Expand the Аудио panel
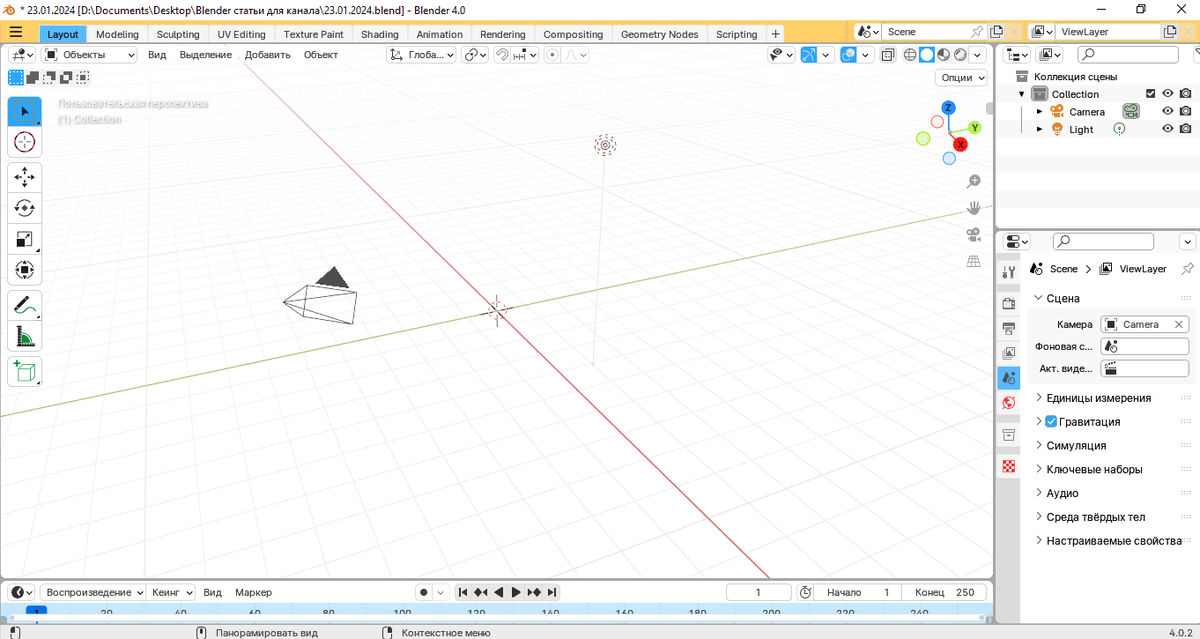The width and height of the screenshot is (1200, 639). 1062,493
